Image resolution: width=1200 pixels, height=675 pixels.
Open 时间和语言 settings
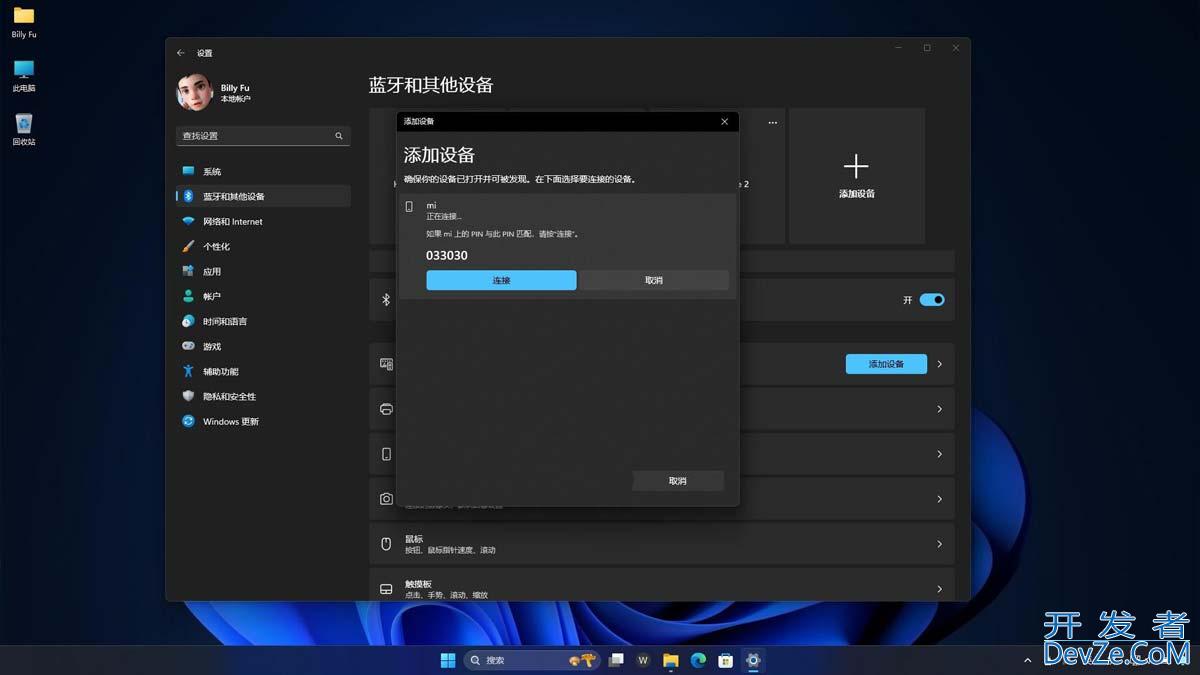click(x=263, y=321)
